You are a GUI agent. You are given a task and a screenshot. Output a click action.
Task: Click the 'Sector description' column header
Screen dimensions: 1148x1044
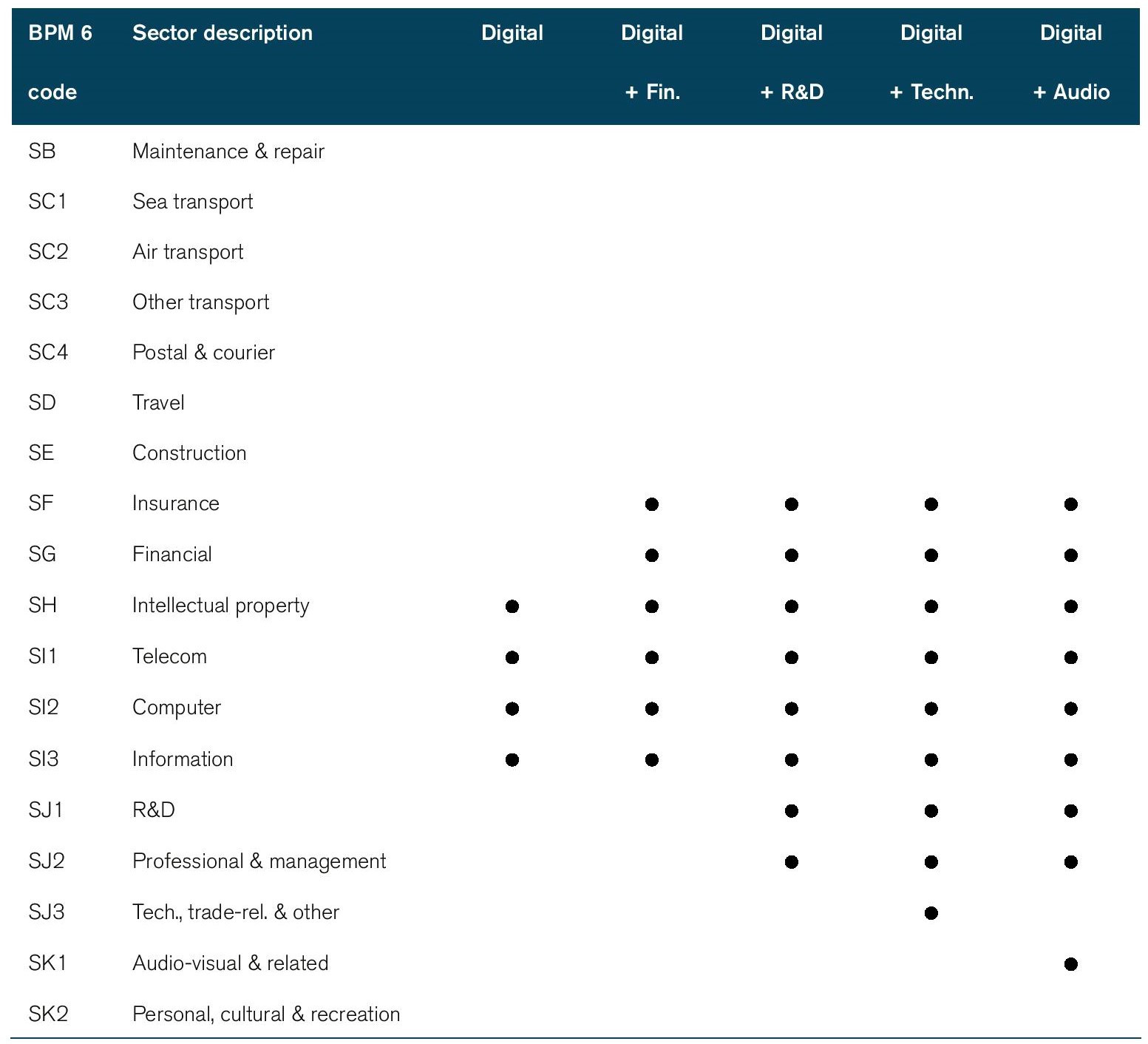coord(222,33)
